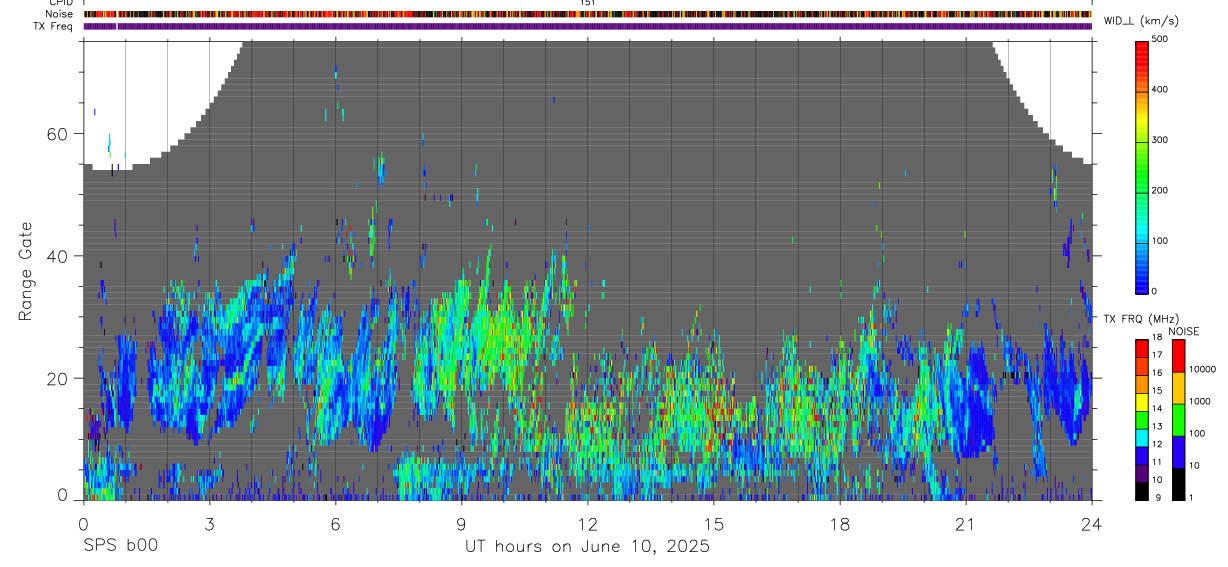Click the 24 tick on the UT hours axis
Screen dimensions: 1228x567
[1092, 523]
